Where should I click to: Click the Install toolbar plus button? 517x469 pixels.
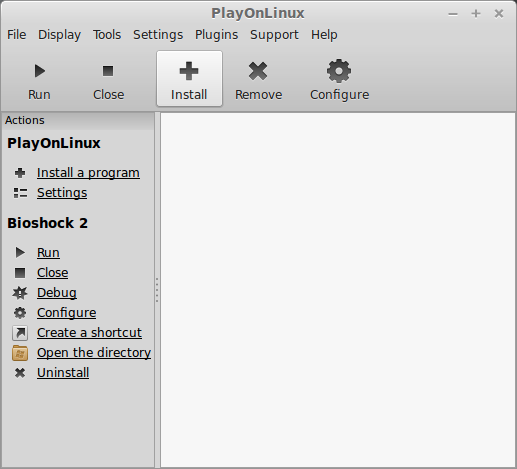[x=189, y=79]
